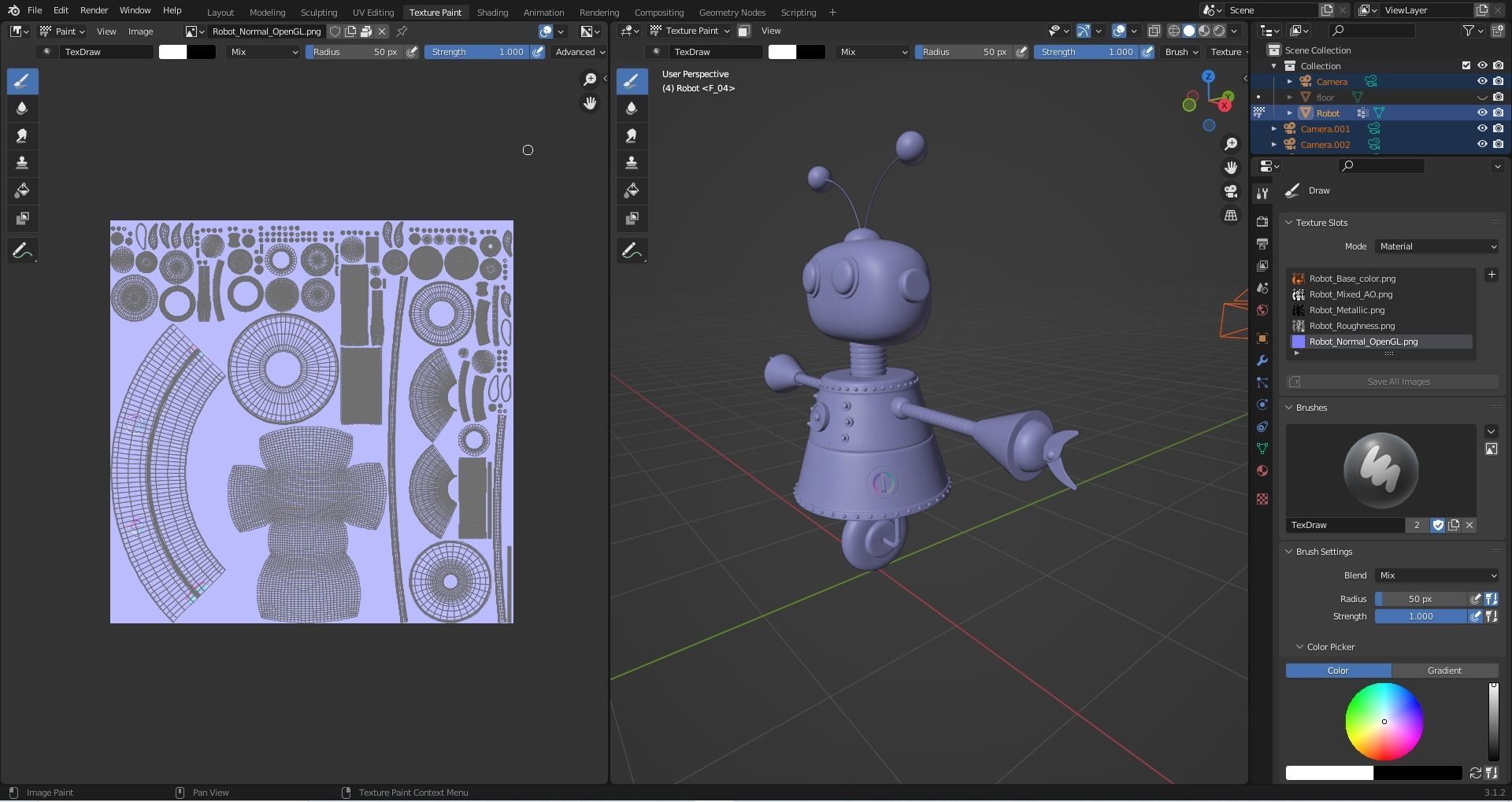Open the Texture properties checker tab

1262,499
